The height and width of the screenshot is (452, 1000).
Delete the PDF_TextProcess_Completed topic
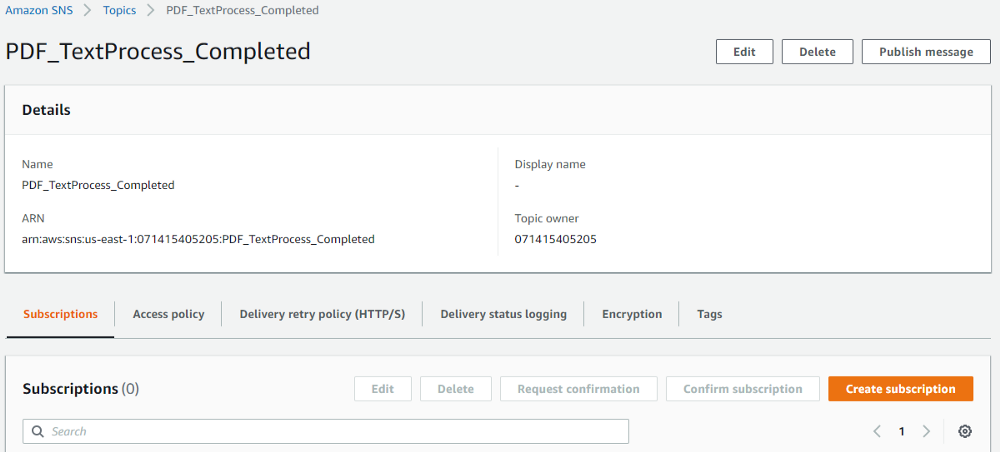pyautogui.click(x=817, y=52)
